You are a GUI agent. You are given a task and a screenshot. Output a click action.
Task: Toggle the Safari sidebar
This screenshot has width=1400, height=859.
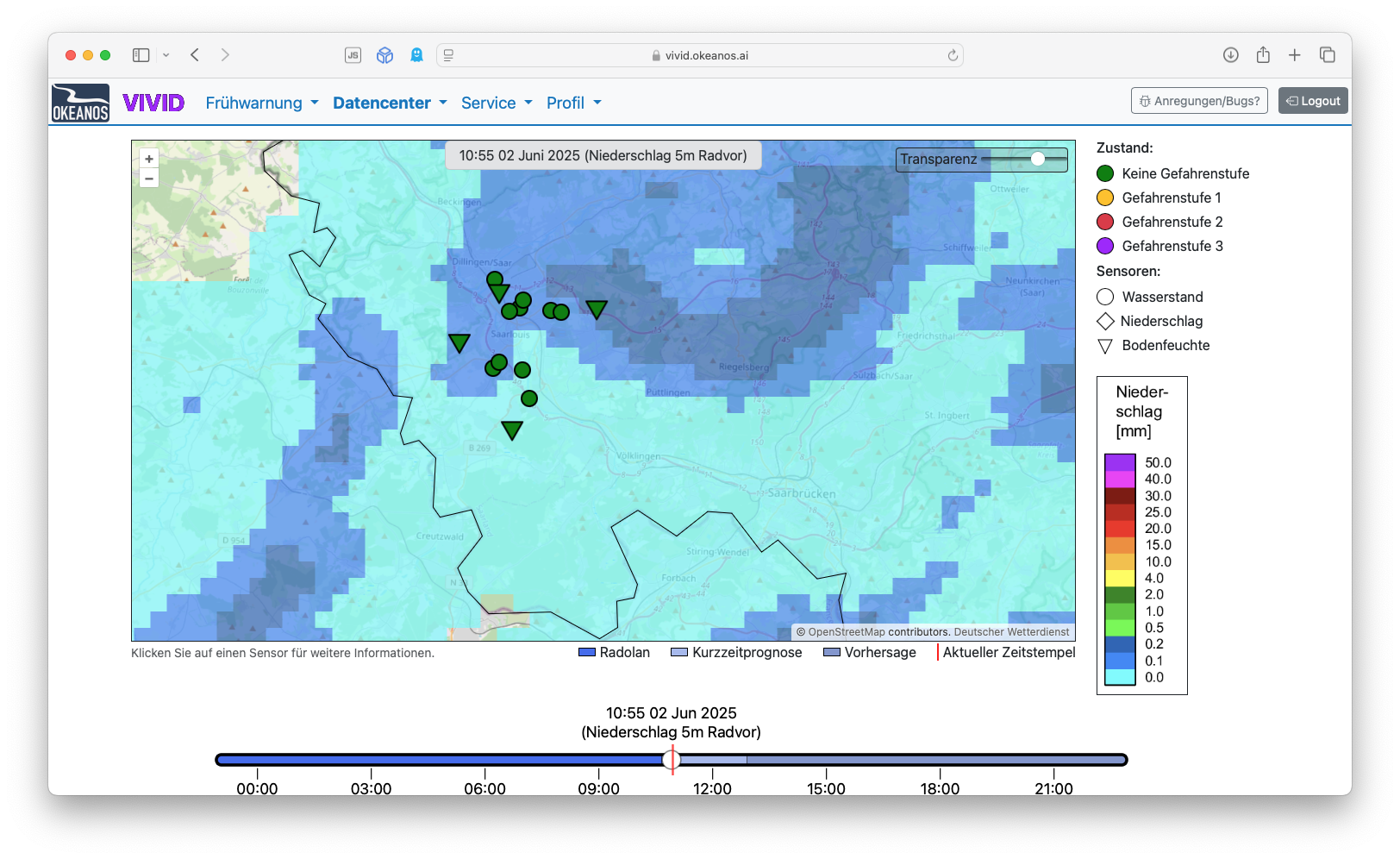click(141, 55)
